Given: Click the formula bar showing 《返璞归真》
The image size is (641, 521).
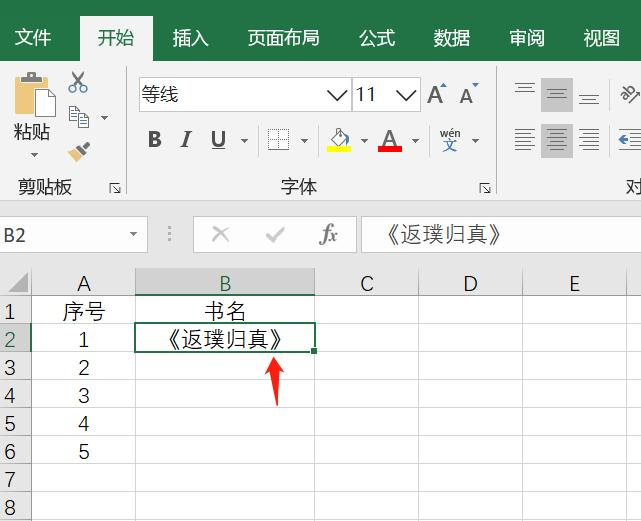Looking at the screenshot, I should coord(501,235).
